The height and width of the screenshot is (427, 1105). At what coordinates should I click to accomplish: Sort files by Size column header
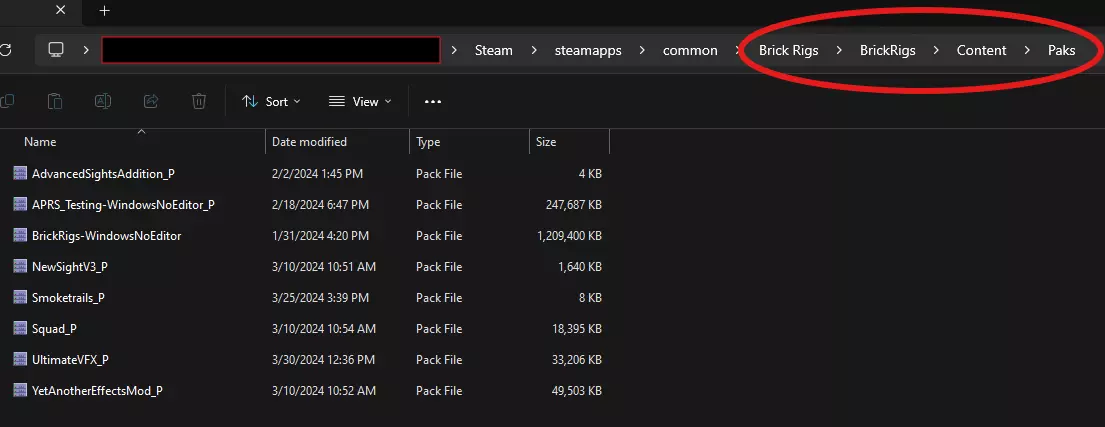(546, 142)
